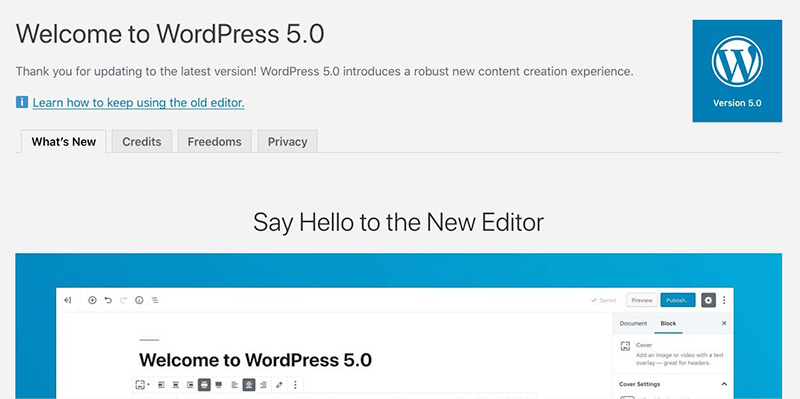This screenshot has width=800, height=399.
Task: Open the Freedoms tab
Action: click(214, 141)
